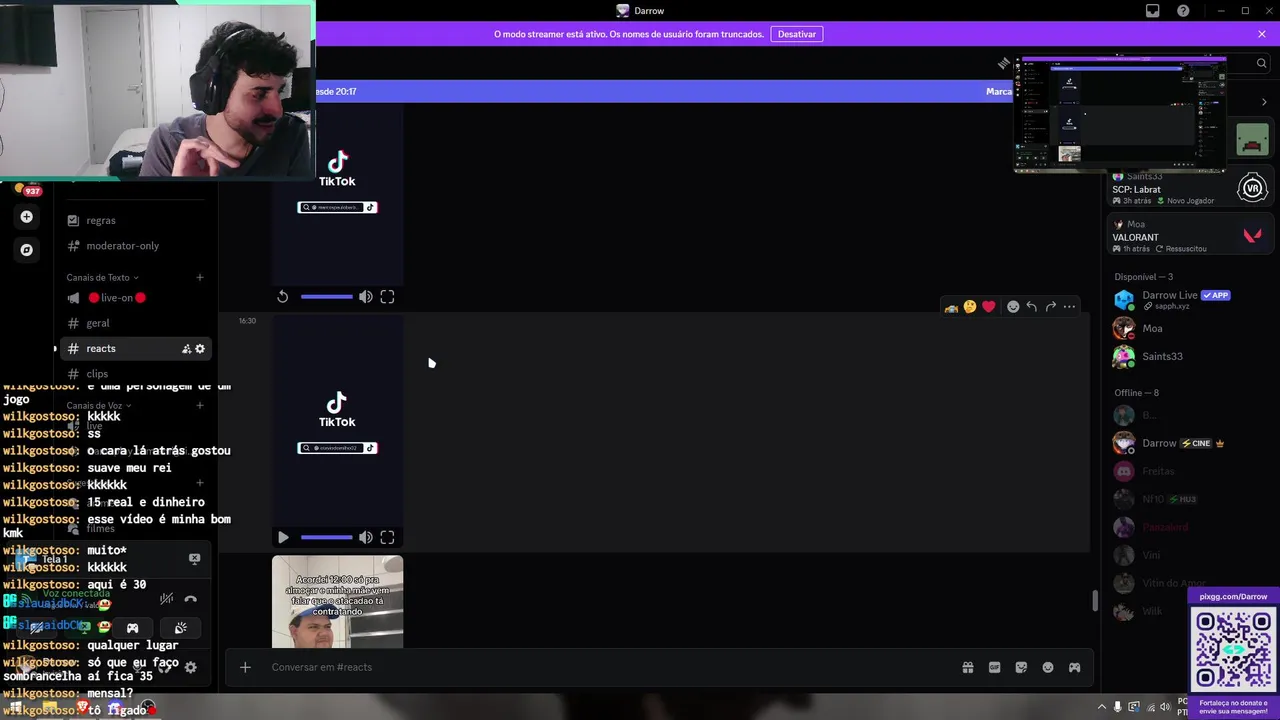Screen dimensions: 1280x720
Task: Open the GIF picker
Action: tap(995, 667)
